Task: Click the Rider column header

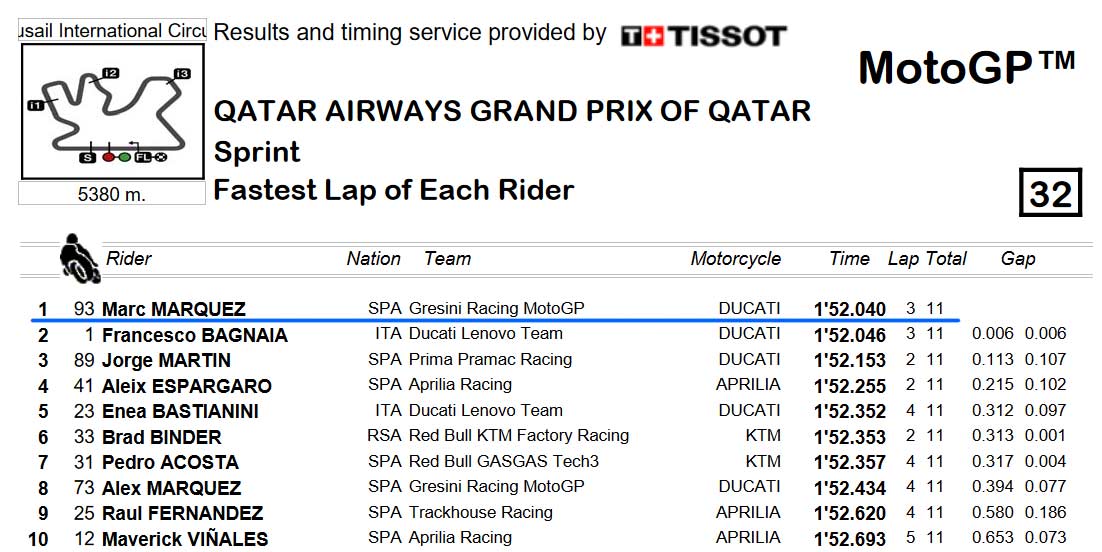Action: click(129, 259)
